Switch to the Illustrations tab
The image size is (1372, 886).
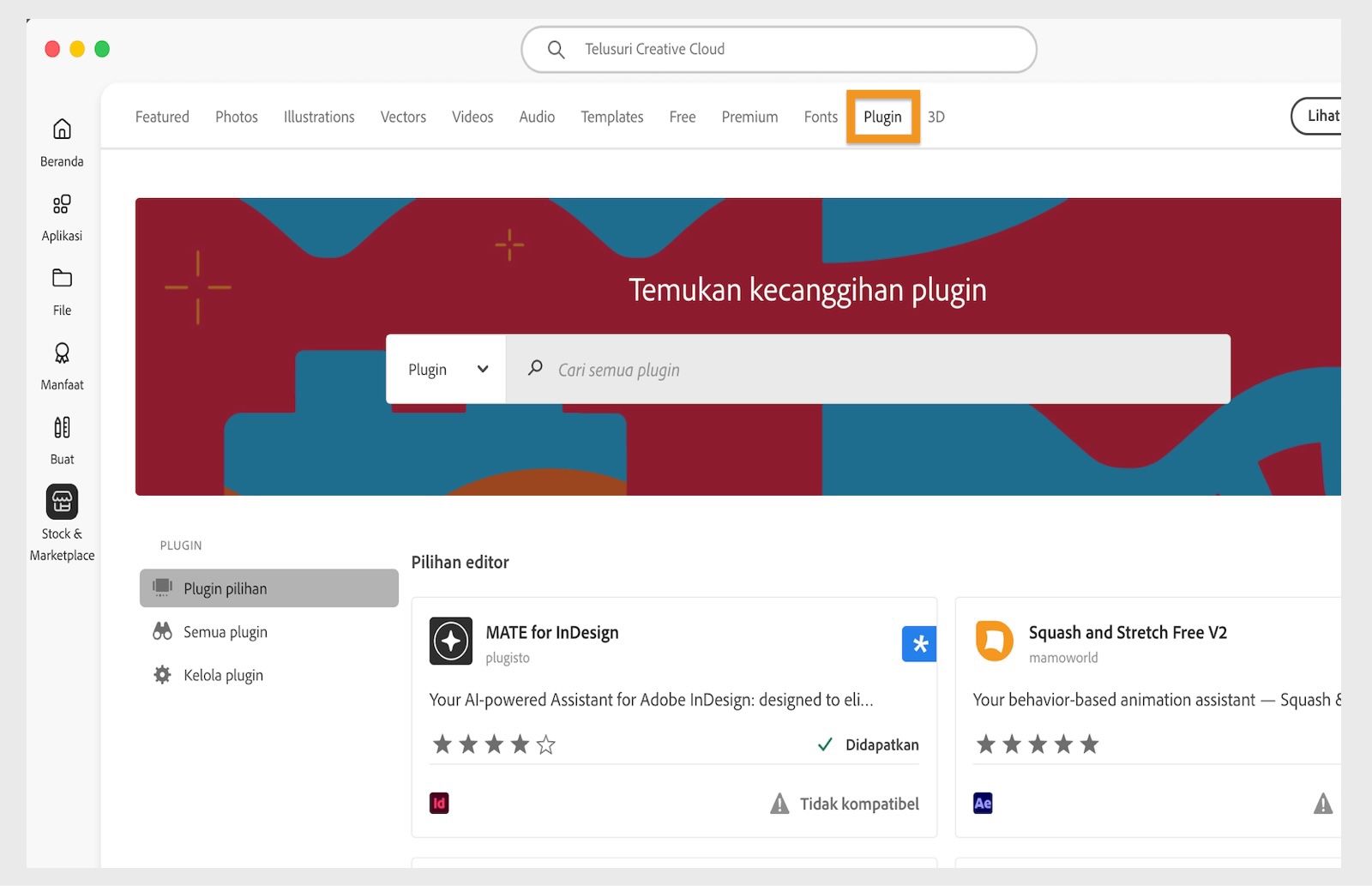click(319, 117)
